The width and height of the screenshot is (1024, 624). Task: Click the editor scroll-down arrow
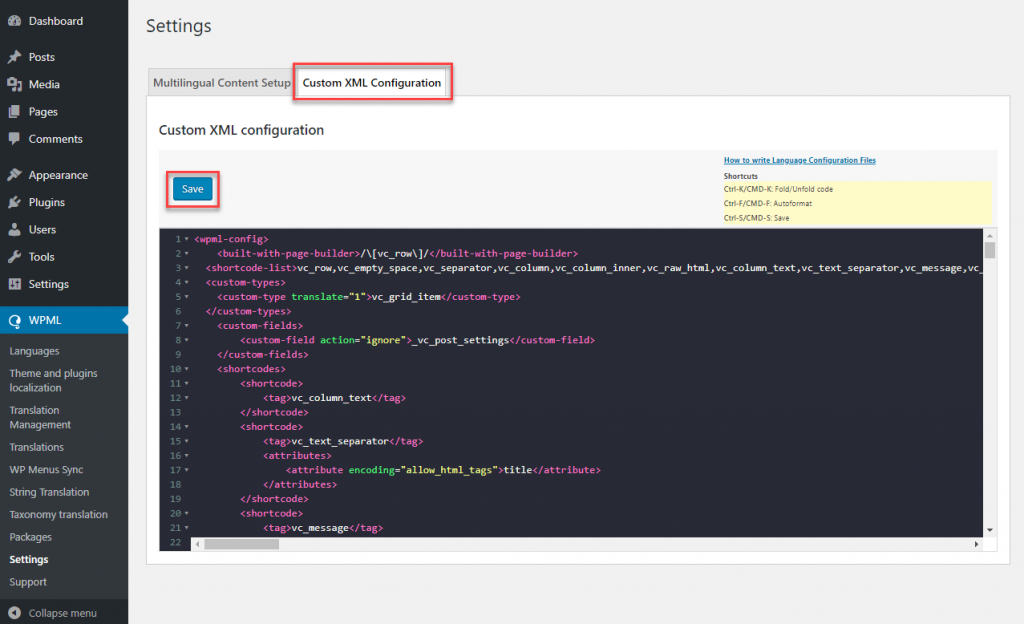pyautogui.click(x=990, y=530)
